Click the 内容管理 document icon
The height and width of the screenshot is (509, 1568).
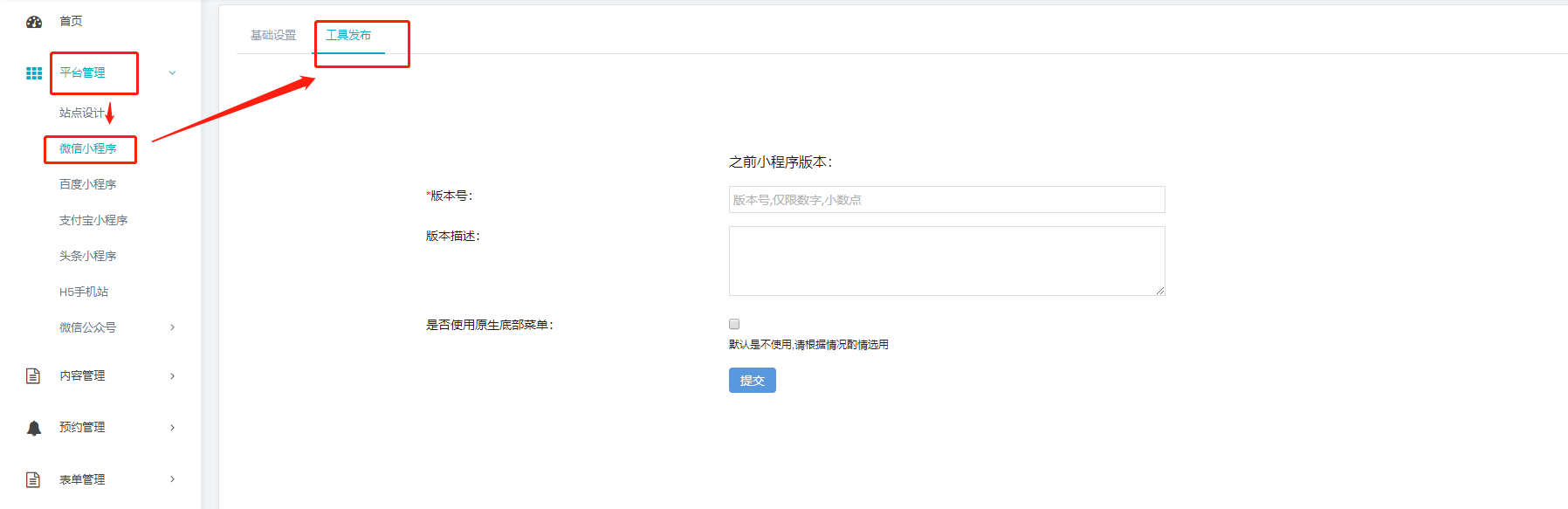(33, 376)
